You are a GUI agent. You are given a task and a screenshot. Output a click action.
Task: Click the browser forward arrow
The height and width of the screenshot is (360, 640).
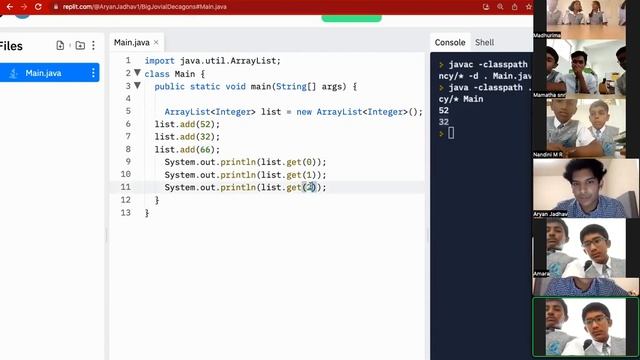24,7
